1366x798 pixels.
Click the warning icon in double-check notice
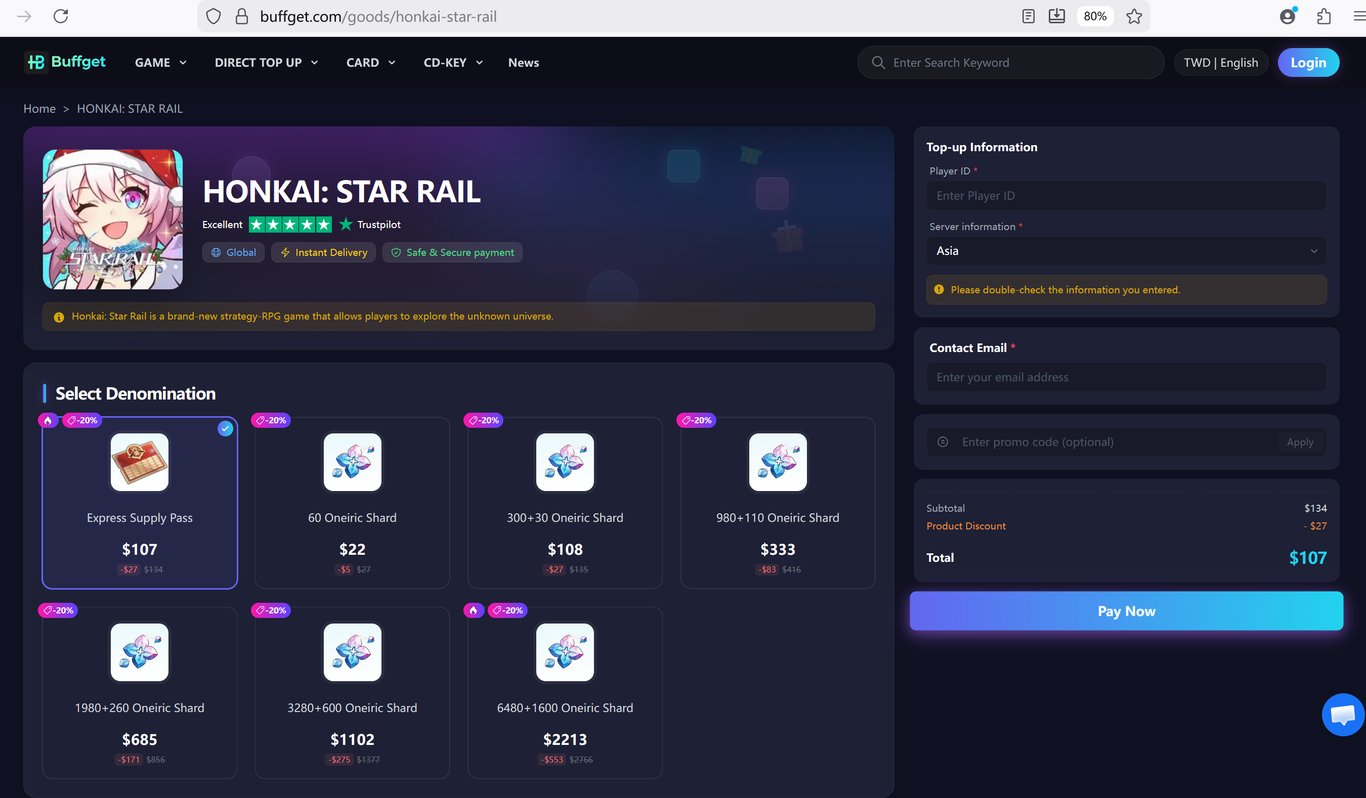(938, 289)
